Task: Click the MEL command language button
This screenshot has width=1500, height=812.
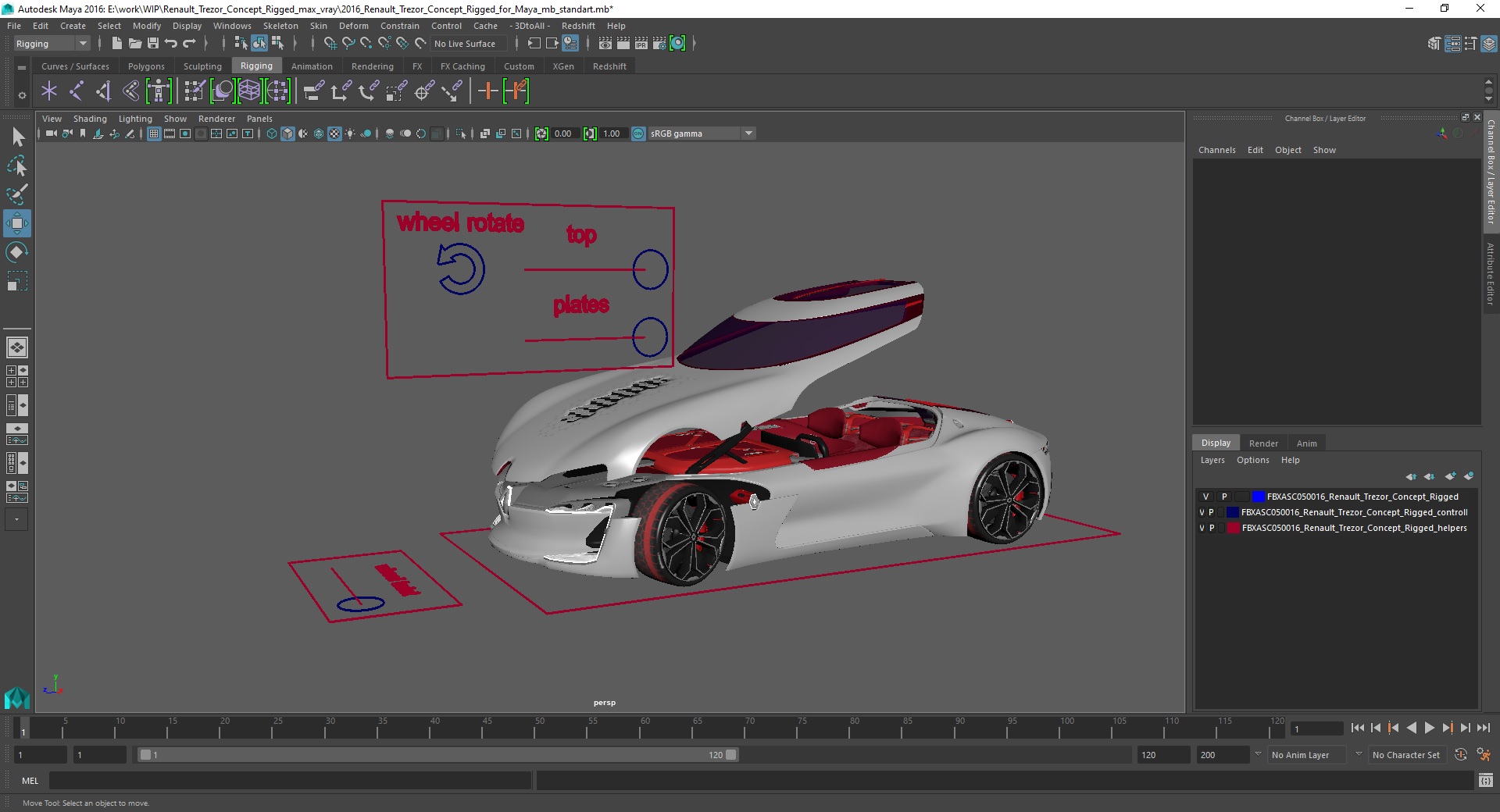Action: pyautogui.click(x=30, y=780)
